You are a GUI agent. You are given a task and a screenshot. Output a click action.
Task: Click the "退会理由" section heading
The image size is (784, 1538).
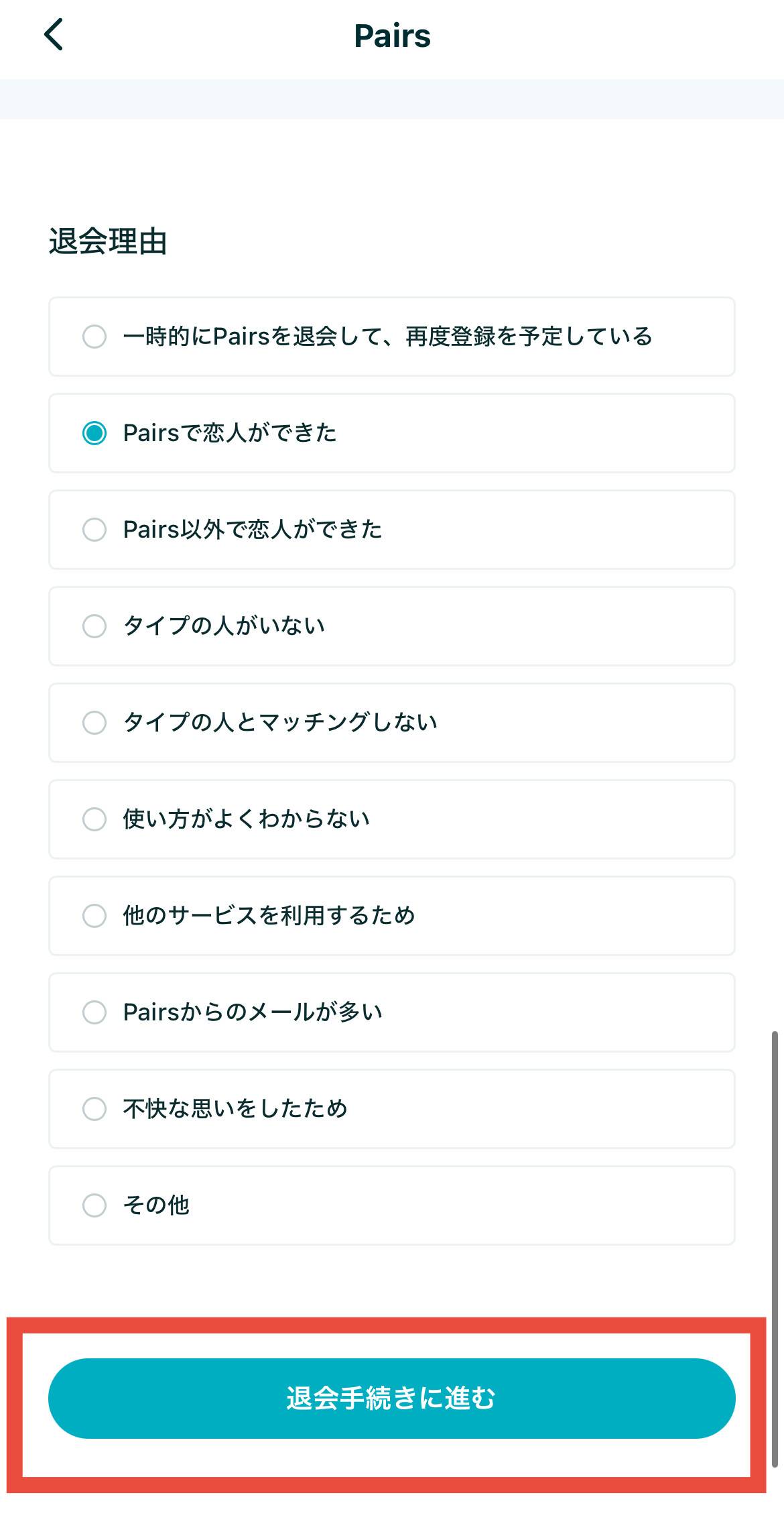tap(108, 241)
